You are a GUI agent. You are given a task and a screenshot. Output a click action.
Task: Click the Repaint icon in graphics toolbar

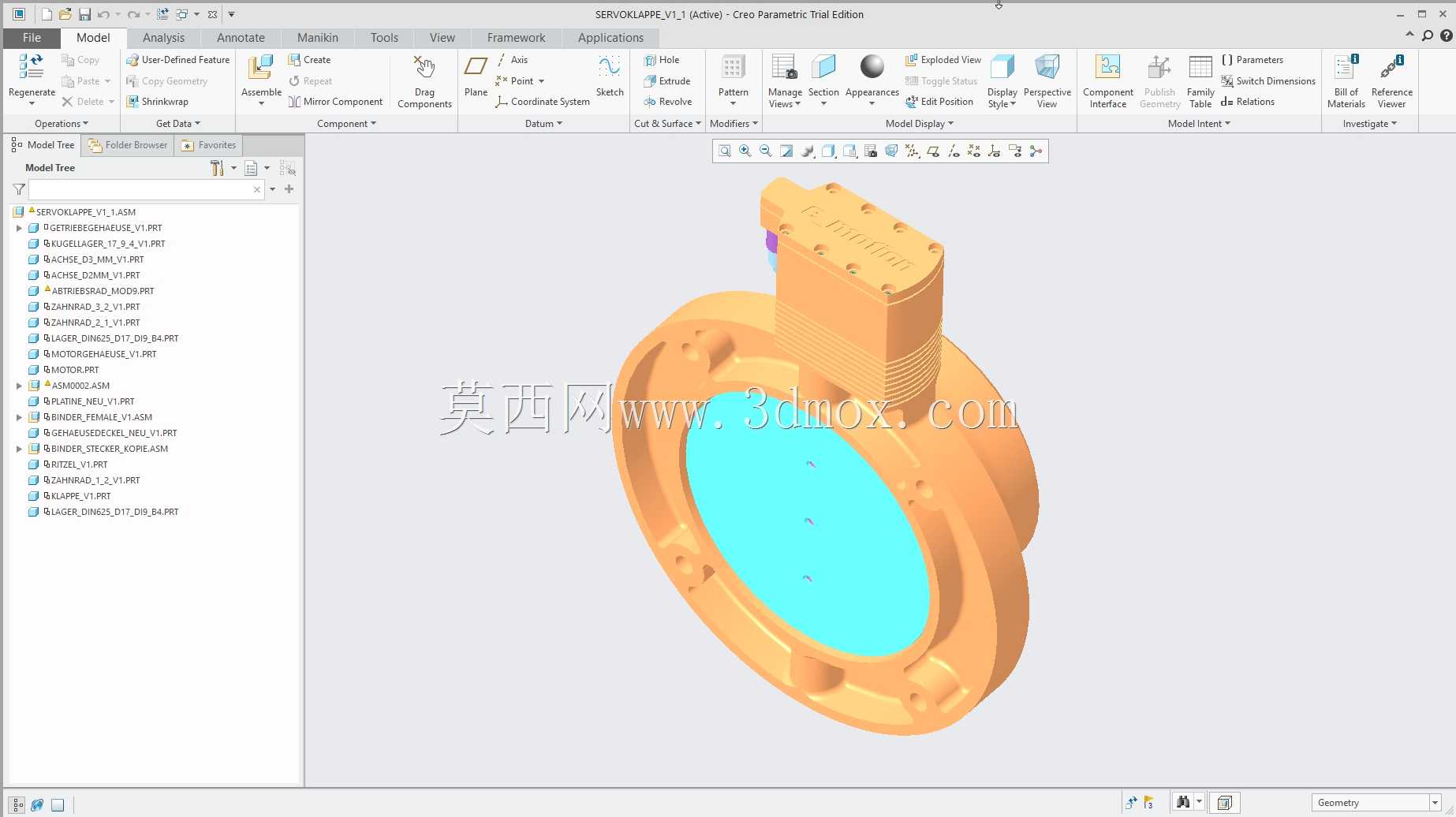tap(786, 151)
